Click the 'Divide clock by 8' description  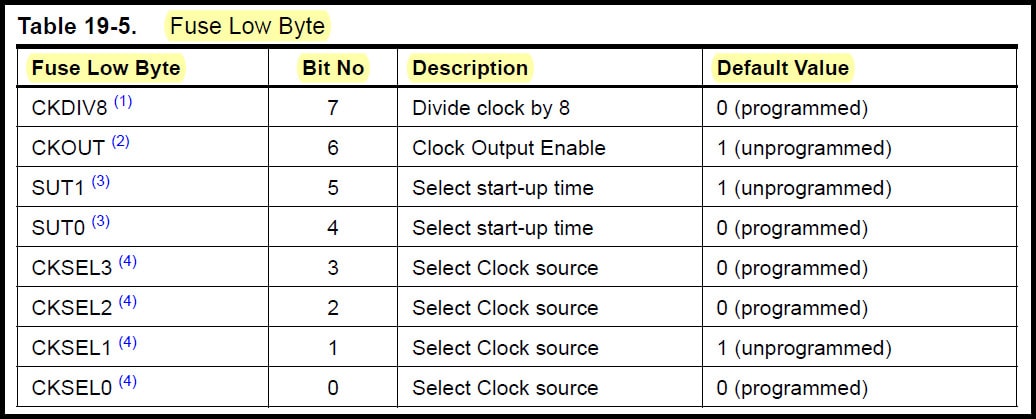coord(491,108)
